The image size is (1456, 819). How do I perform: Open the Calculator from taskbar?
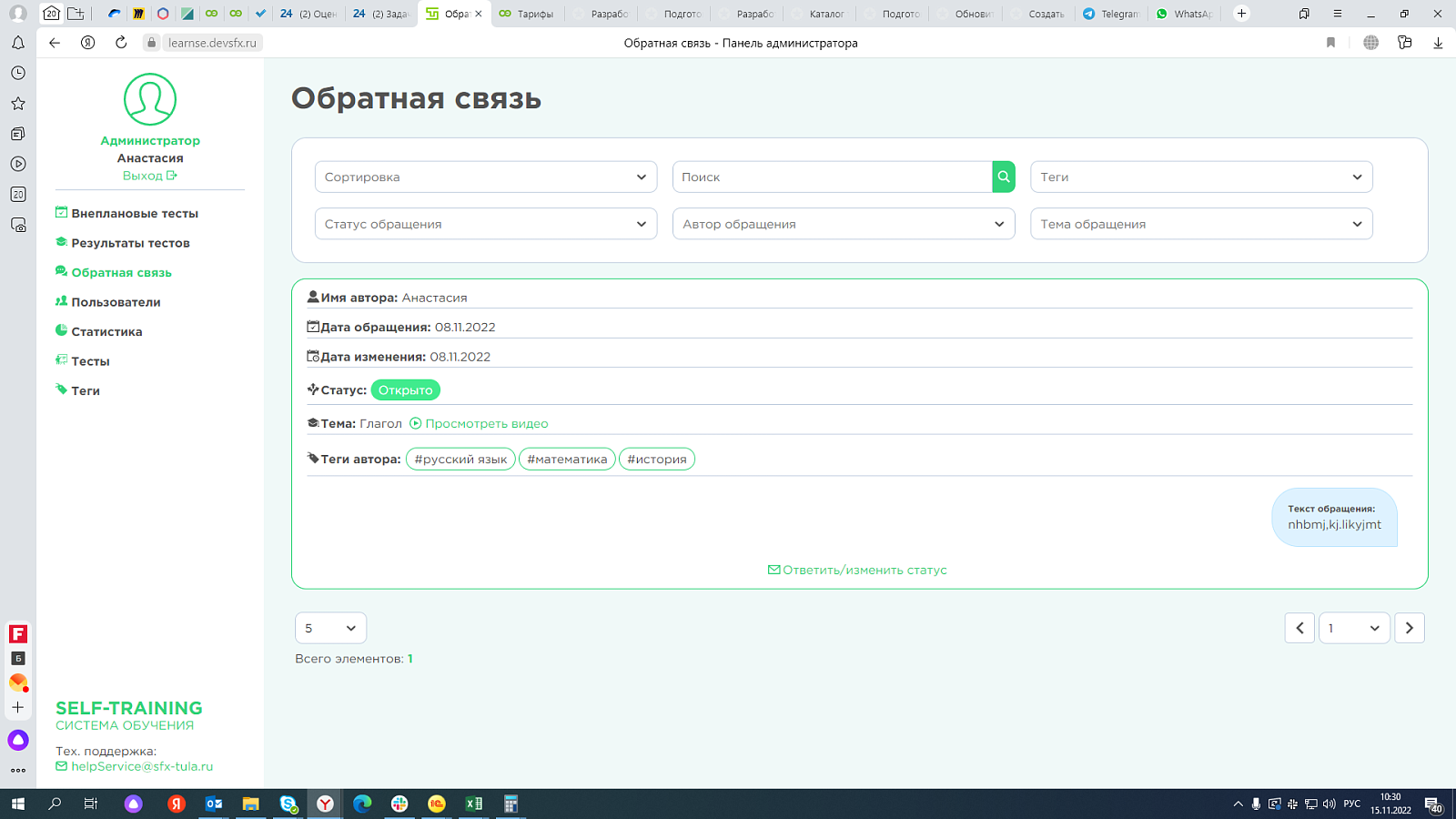click(511, 804)
